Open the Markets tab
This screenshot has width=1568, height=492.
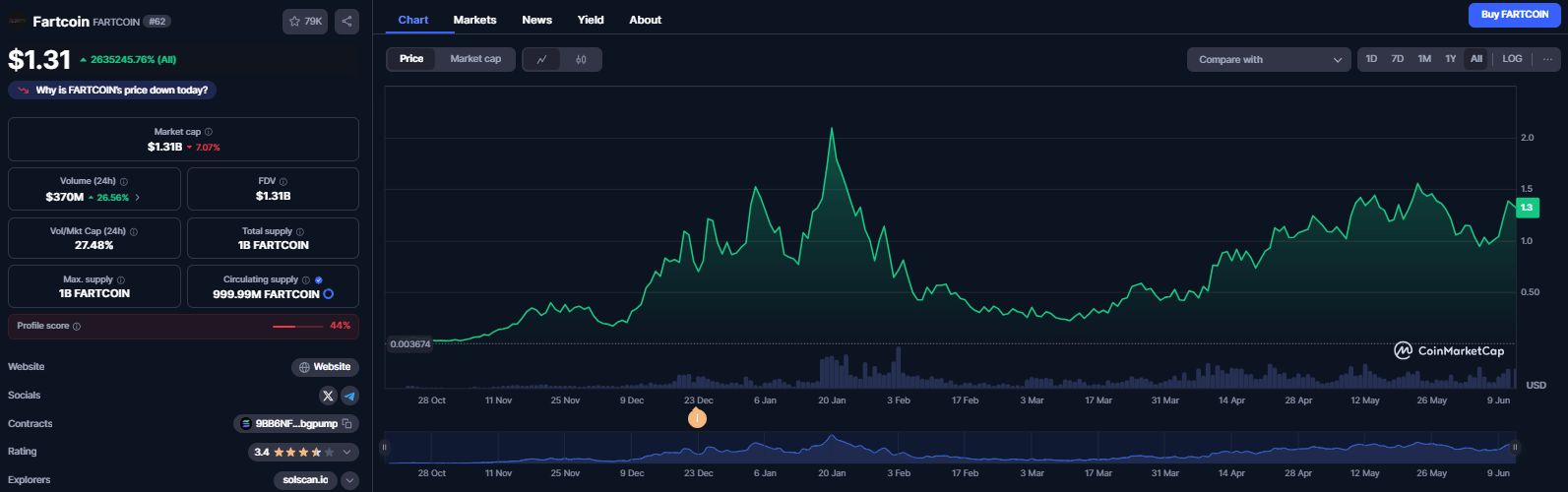click(474, 20)
